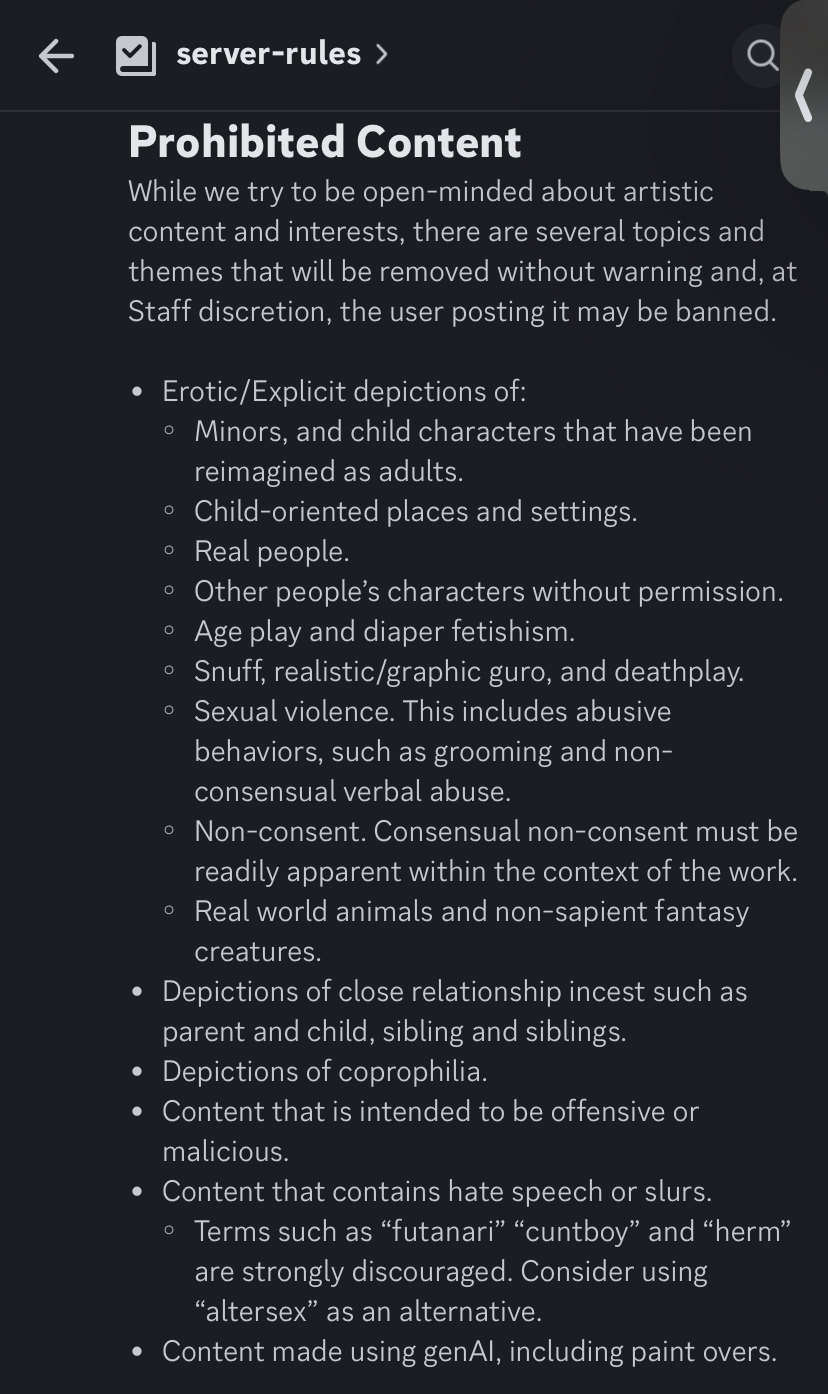
Task: Click the rules channel checkbox icon
Action: (136, 56)
